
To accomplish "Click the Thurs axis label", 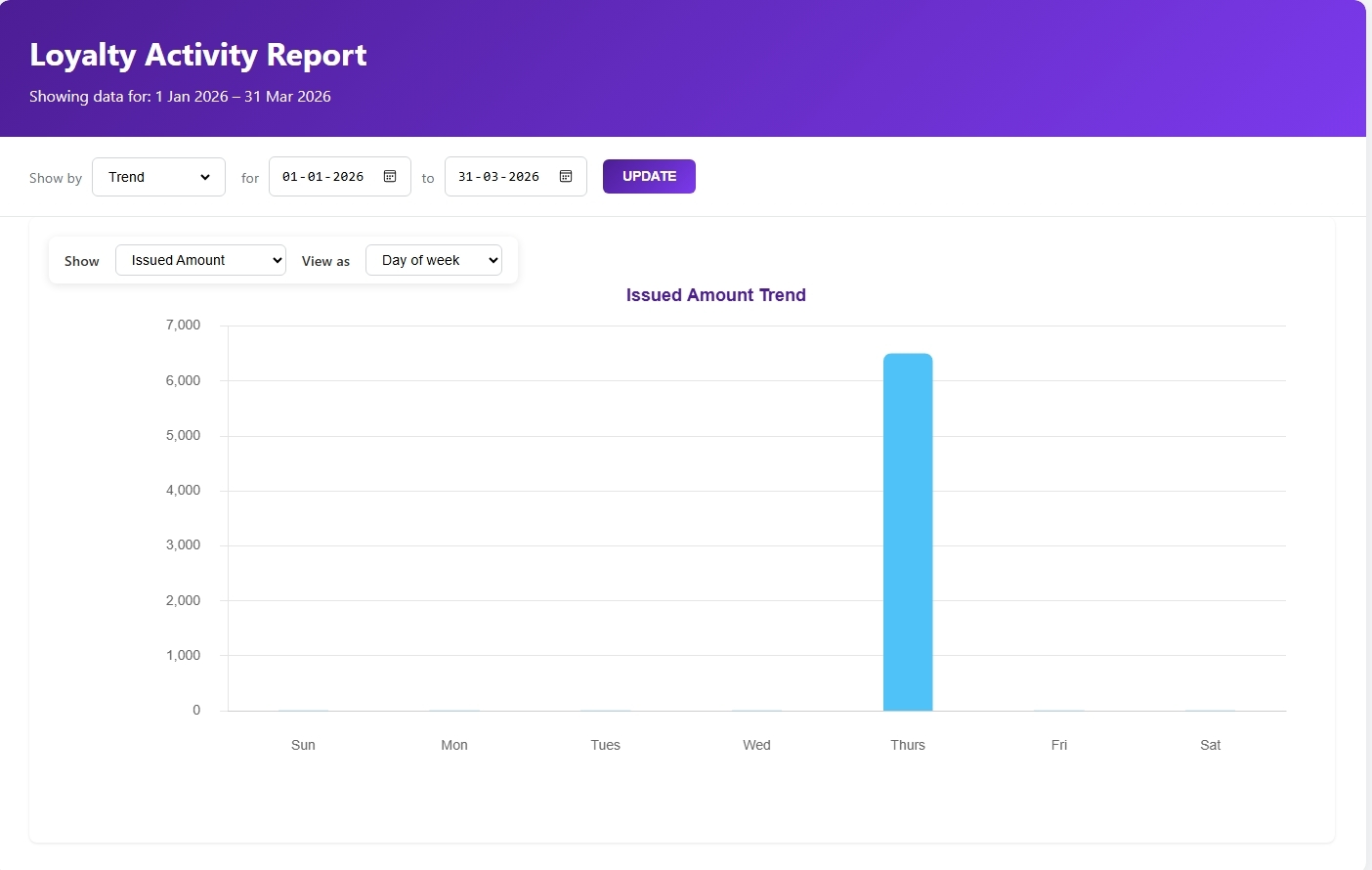I will (x=907, y=745).
